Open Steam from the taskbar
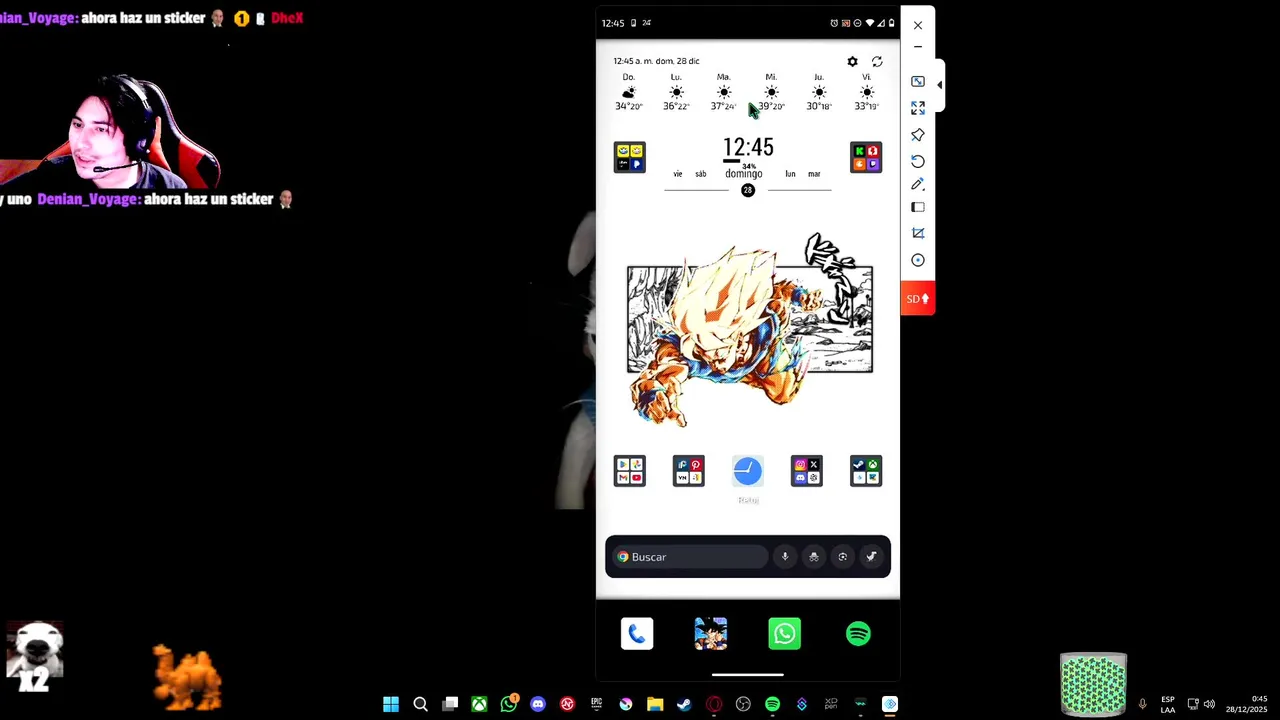This screenshot has height=720, width=1280. pos(684,704)
